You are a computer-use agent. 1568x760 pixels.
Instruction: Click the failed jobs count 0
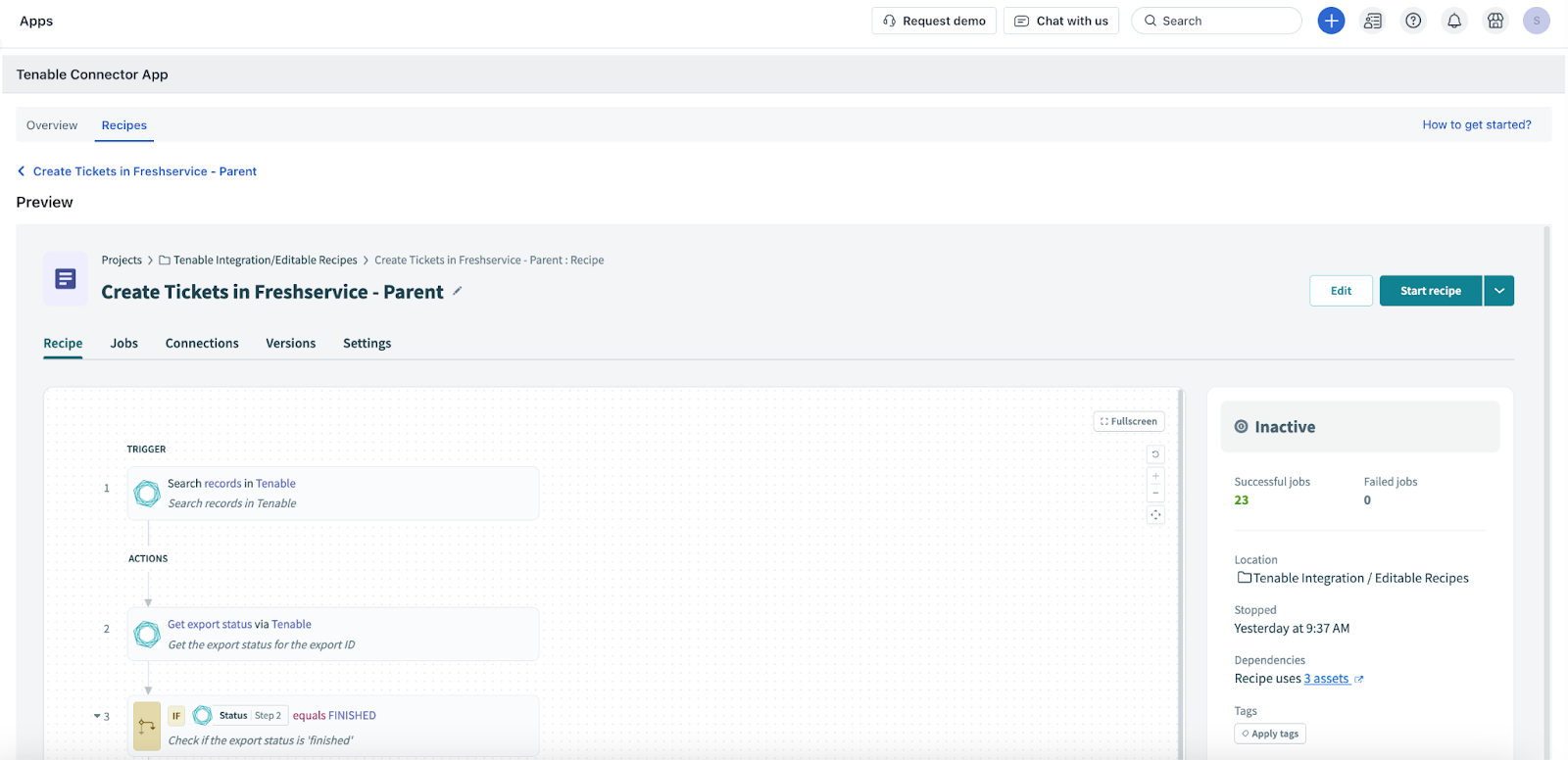point(1367,500)
